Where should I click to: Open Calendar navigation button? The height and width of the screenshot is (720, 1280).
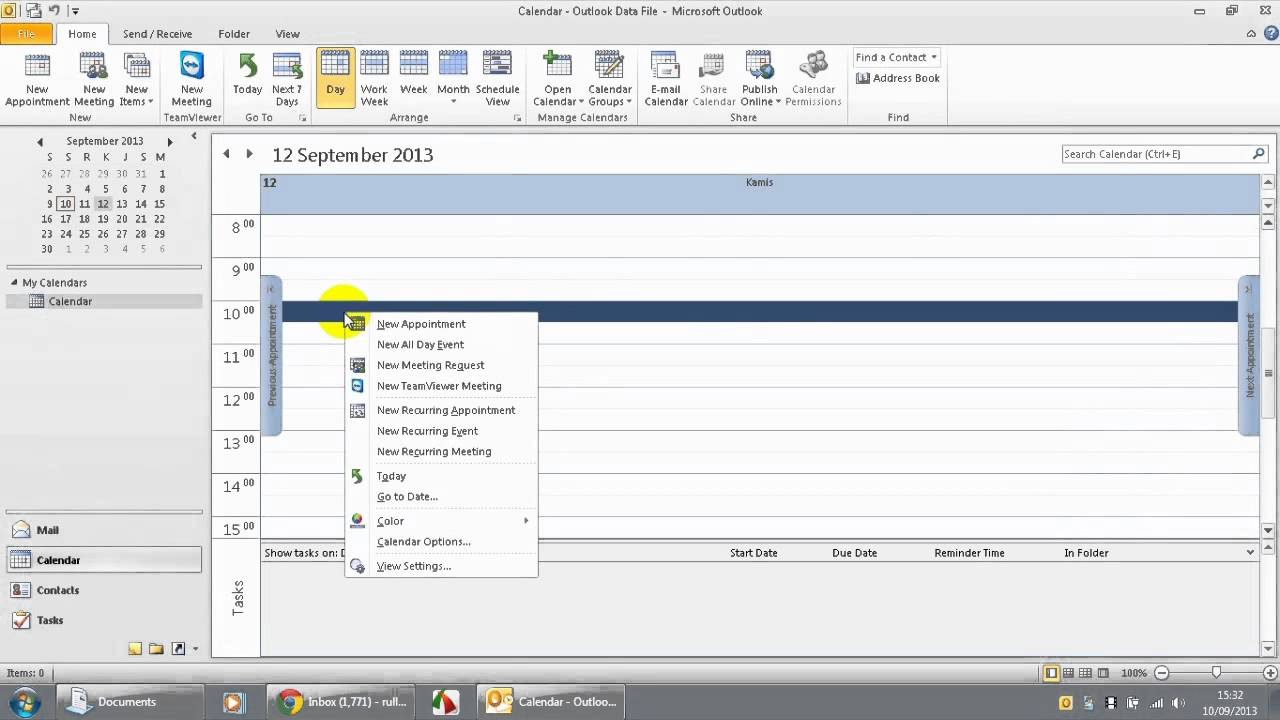(x=104, y=560)
